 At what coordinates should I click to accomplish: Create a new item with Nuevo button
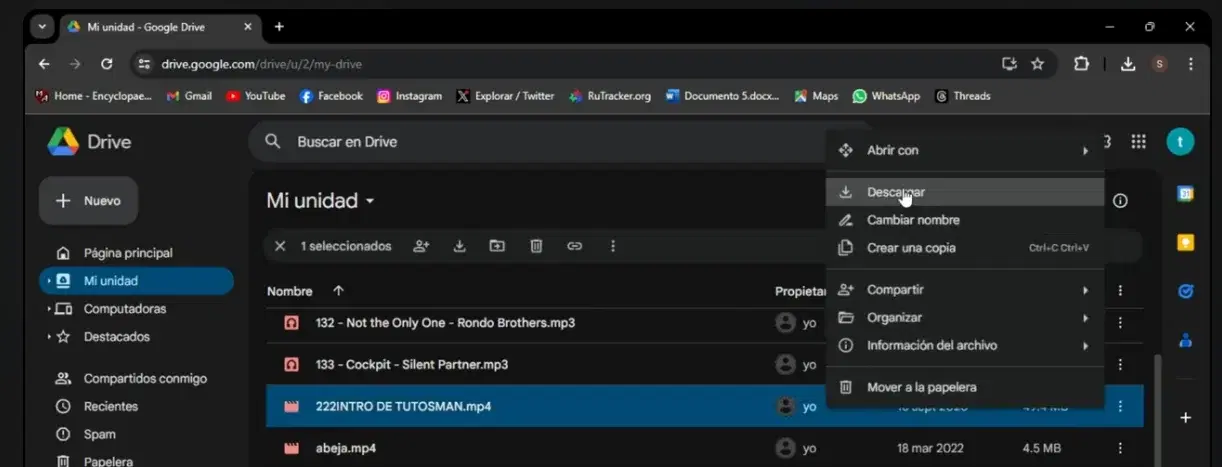click(88, 201)
